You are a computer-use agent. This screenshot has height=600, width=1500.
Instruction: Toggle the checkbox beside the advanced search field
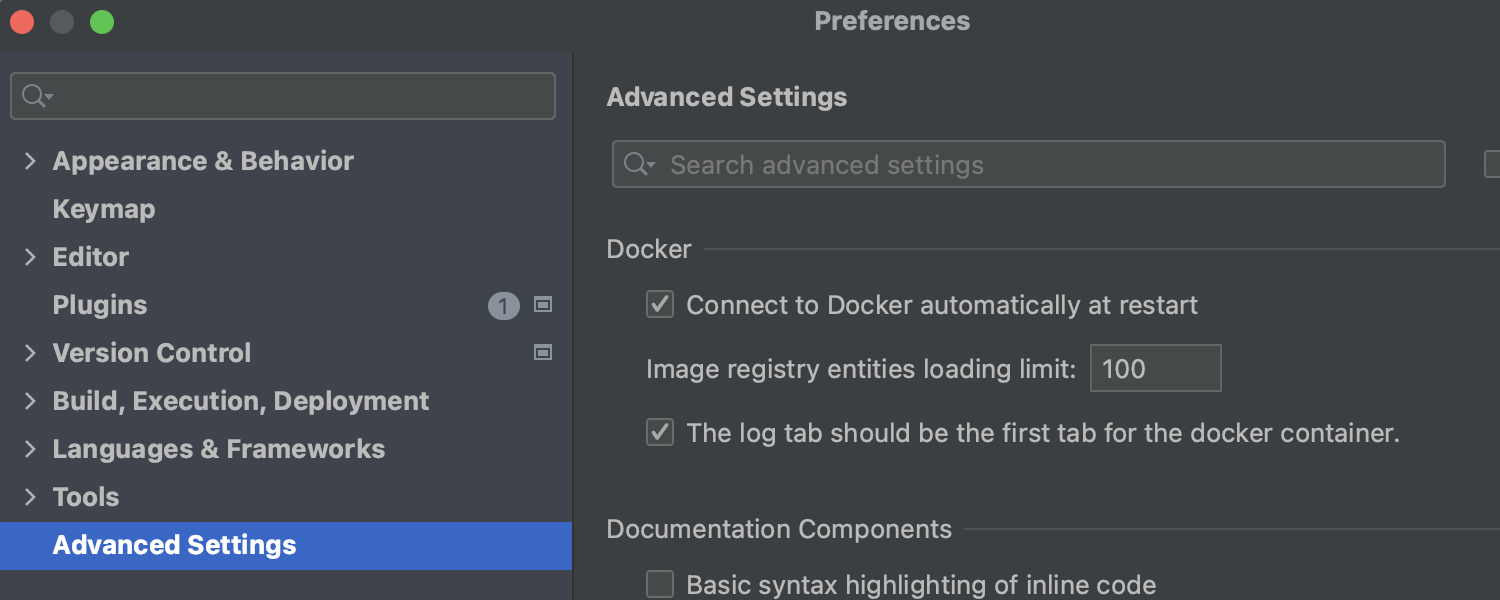click(1493, 164)
